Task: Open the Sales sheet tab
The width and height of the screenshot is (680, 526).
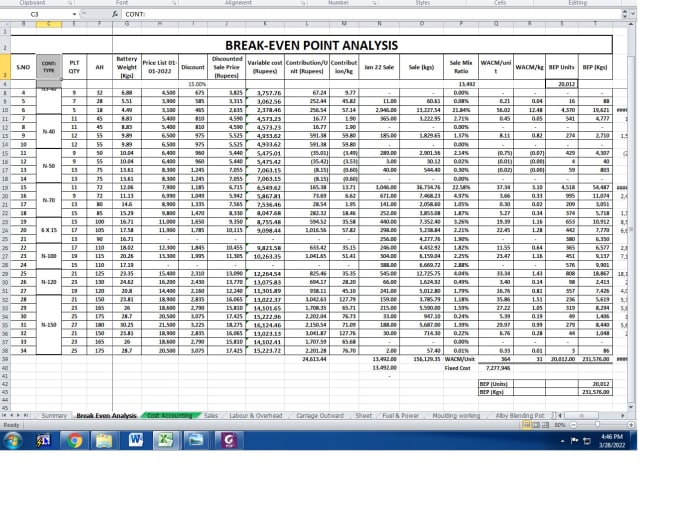Action: click(211, 415)
